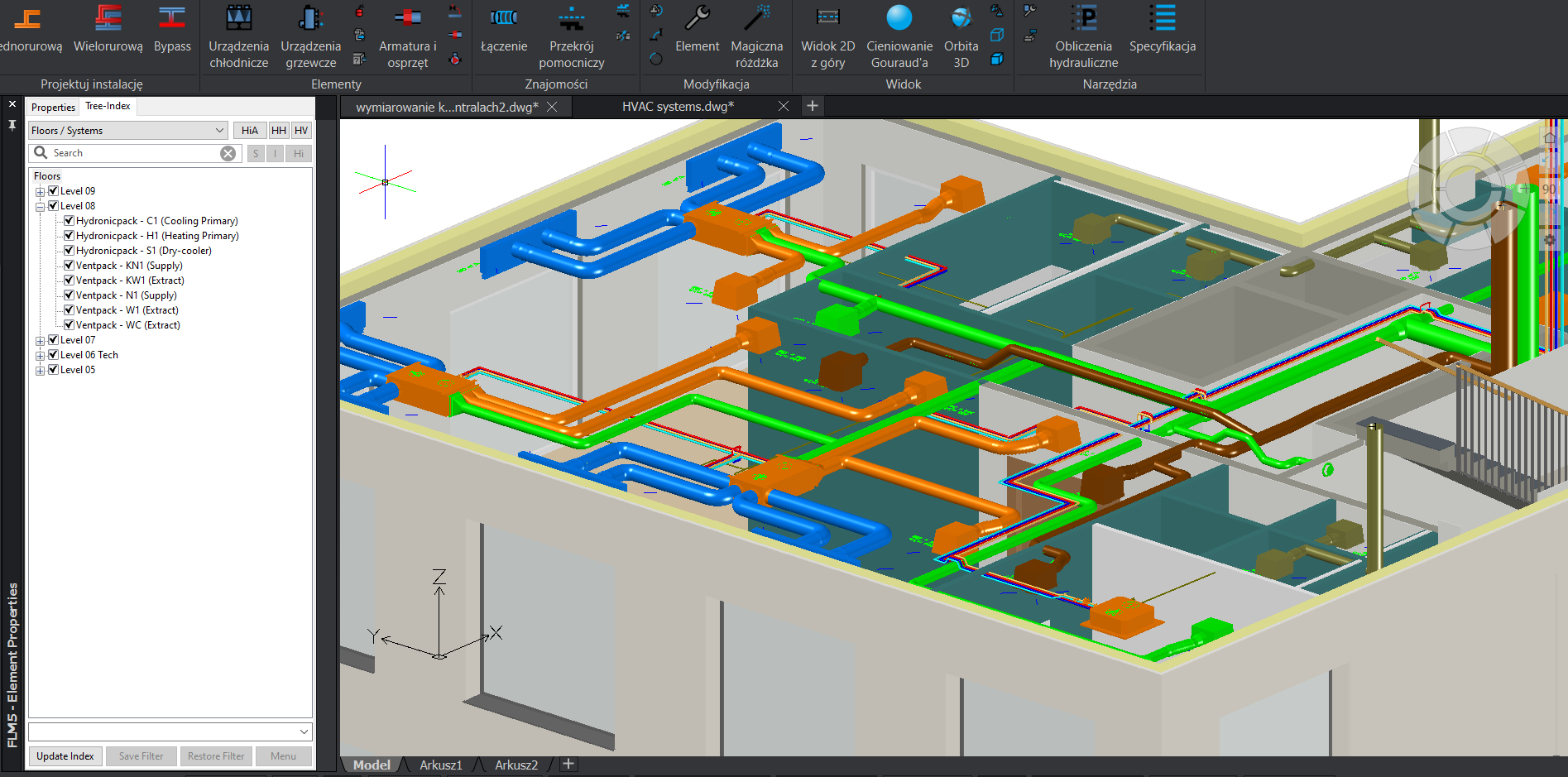Uncheck the Level 09 floor checkbox
The image size is (1568, 777).
point(54,191)
